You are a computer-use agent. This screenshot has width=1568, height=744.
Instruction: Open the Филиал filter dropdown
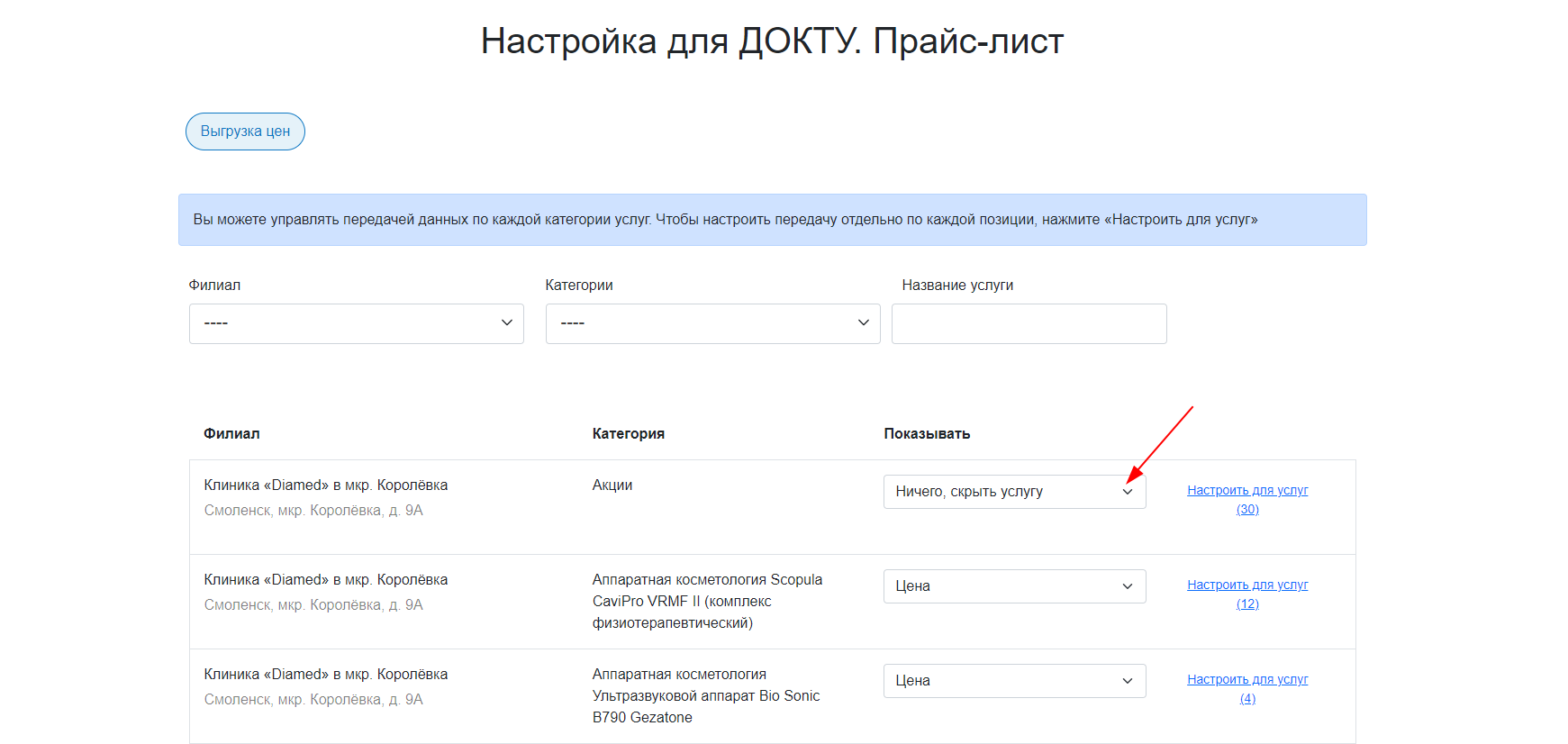coord(357,323)
